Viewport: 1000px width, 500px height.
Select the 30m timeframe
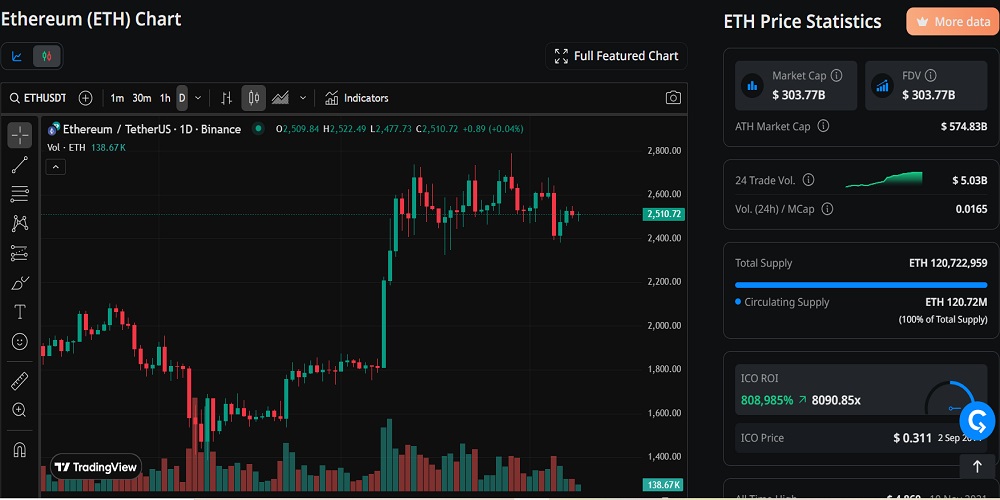[x=142, y=98]
